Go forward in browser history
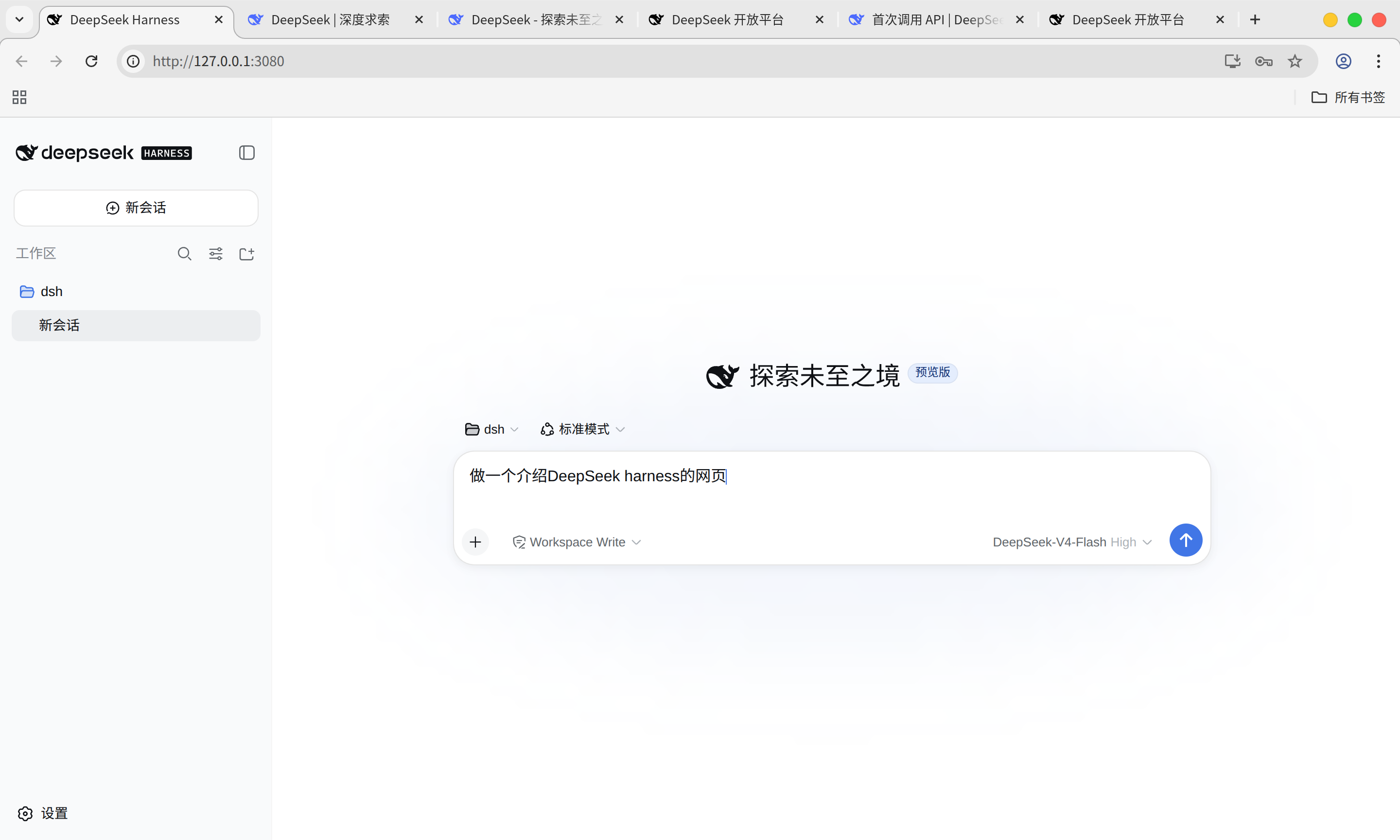 56,61
